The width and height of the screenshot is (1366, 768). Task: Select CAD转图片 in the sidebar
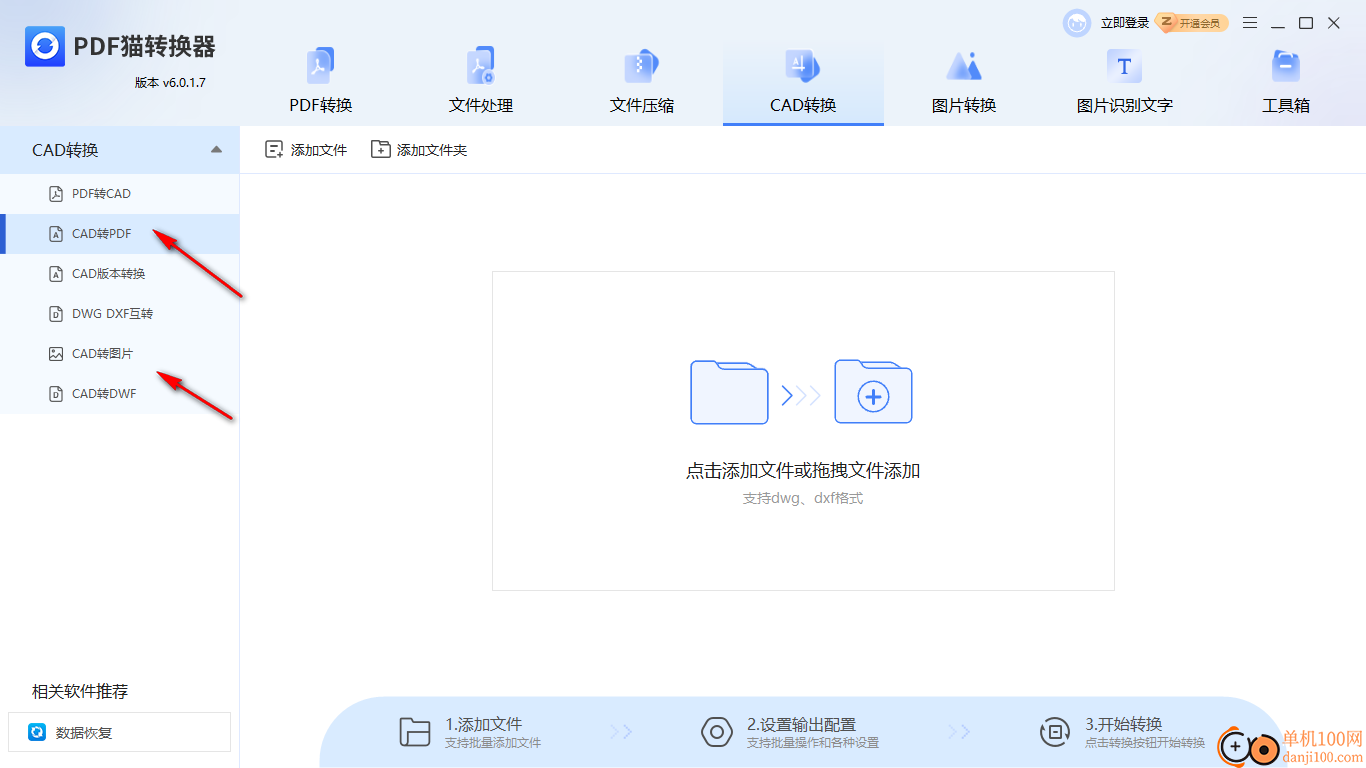[x=120, y=354]
